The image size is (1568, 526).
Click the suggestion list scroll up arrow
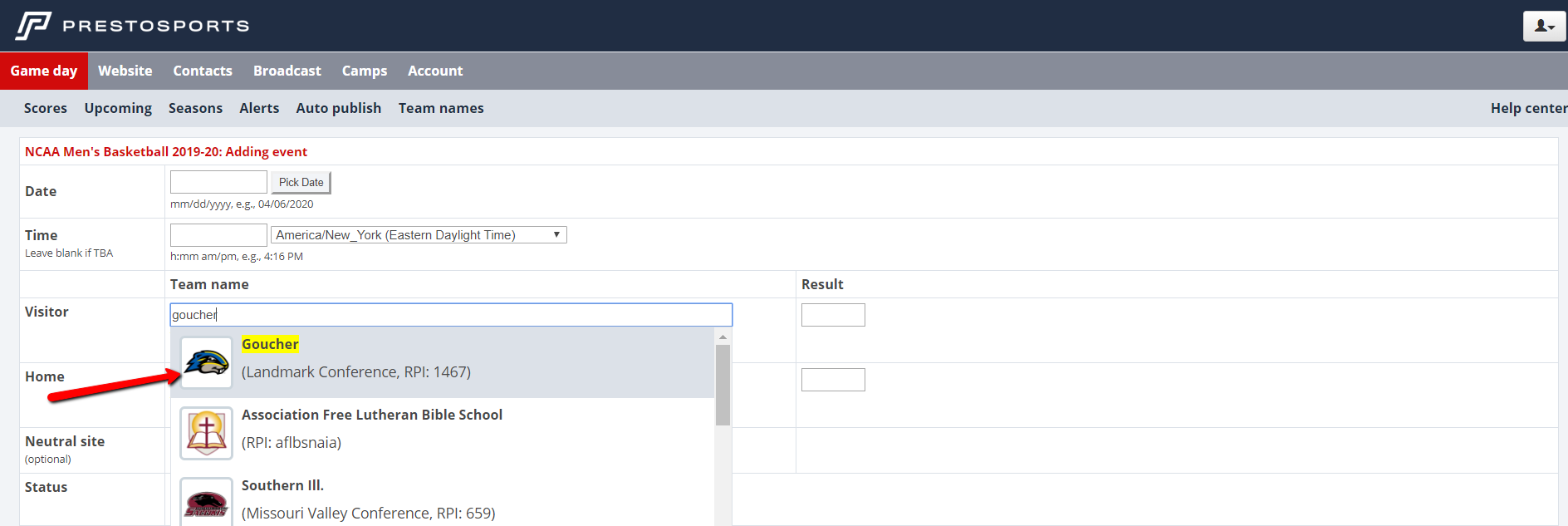tap(723, 337)
